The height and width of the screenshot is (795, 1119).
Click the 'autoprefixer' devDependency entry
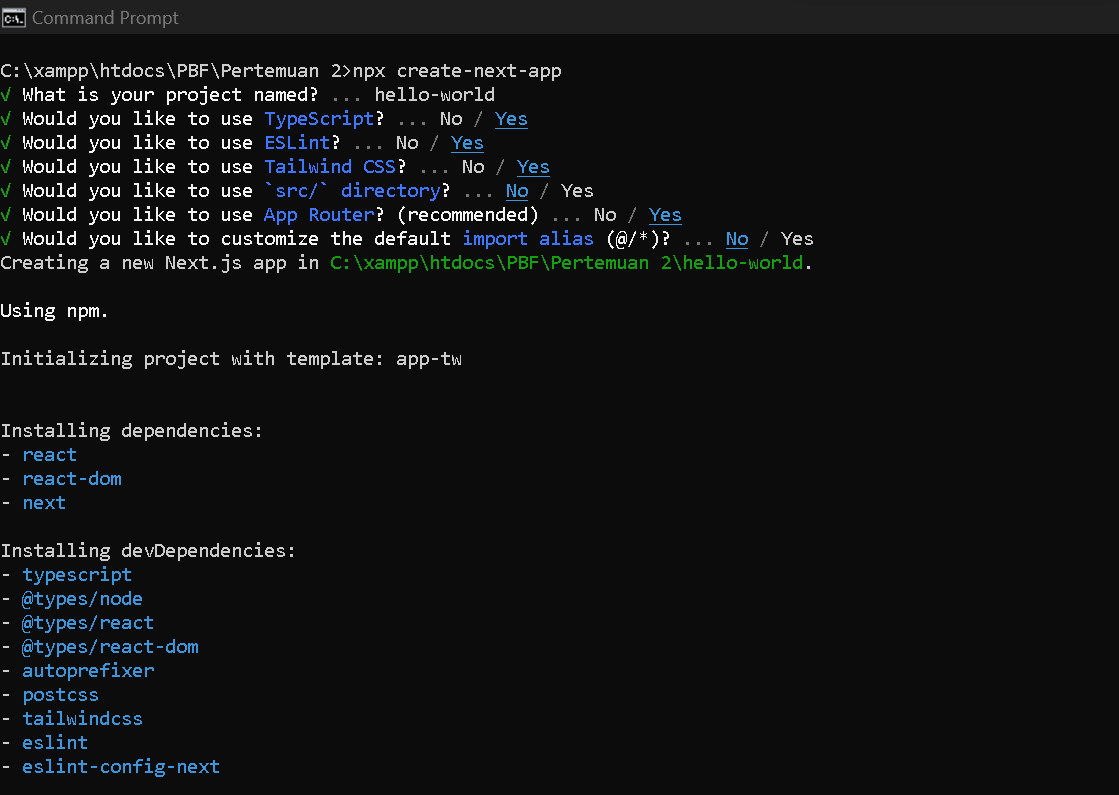click(88, 671)
